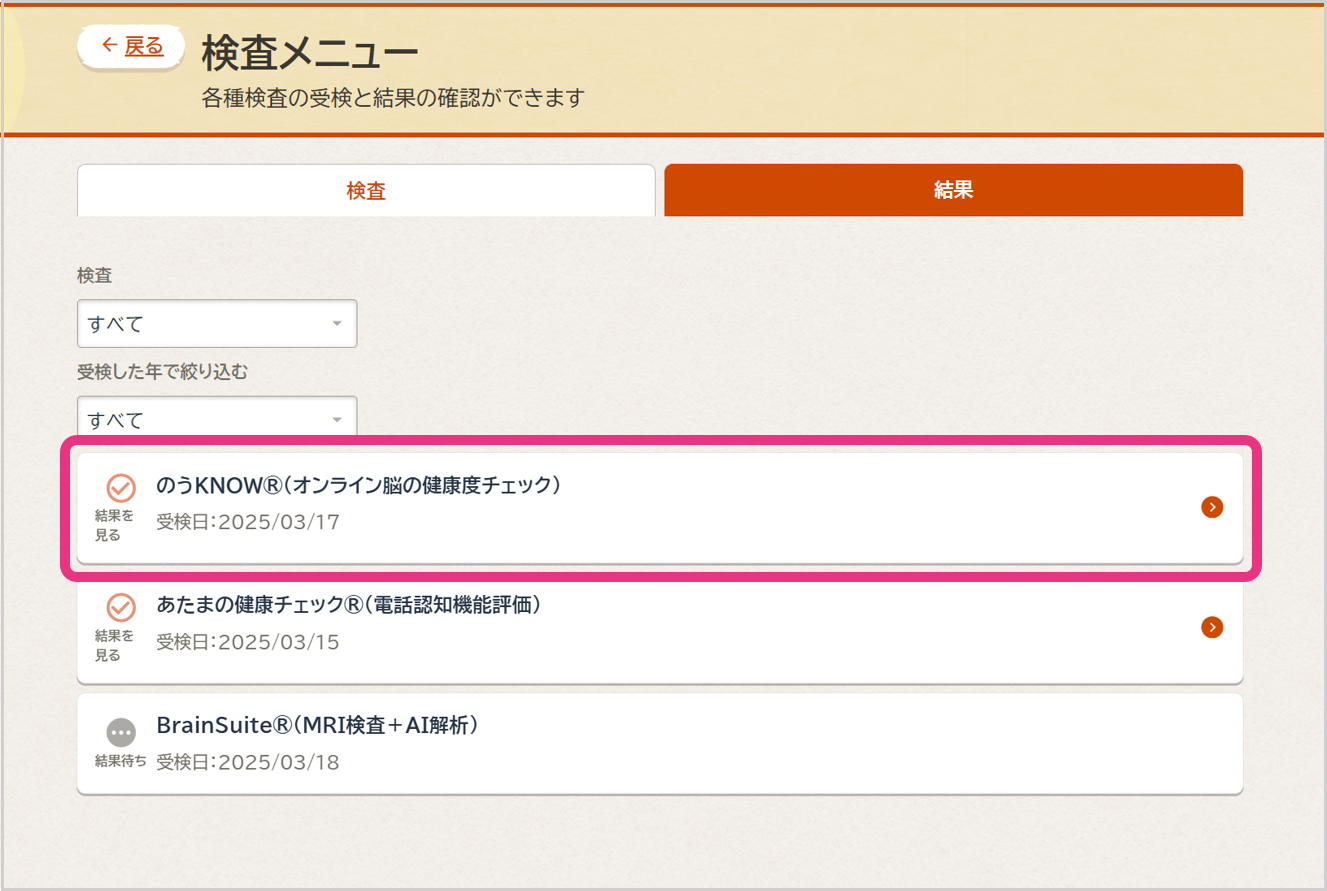The width and height of the screenshot is (1327, 891).
Task: Click the 受検日 2025/03/17 date text
Action: tap(248, 522)
